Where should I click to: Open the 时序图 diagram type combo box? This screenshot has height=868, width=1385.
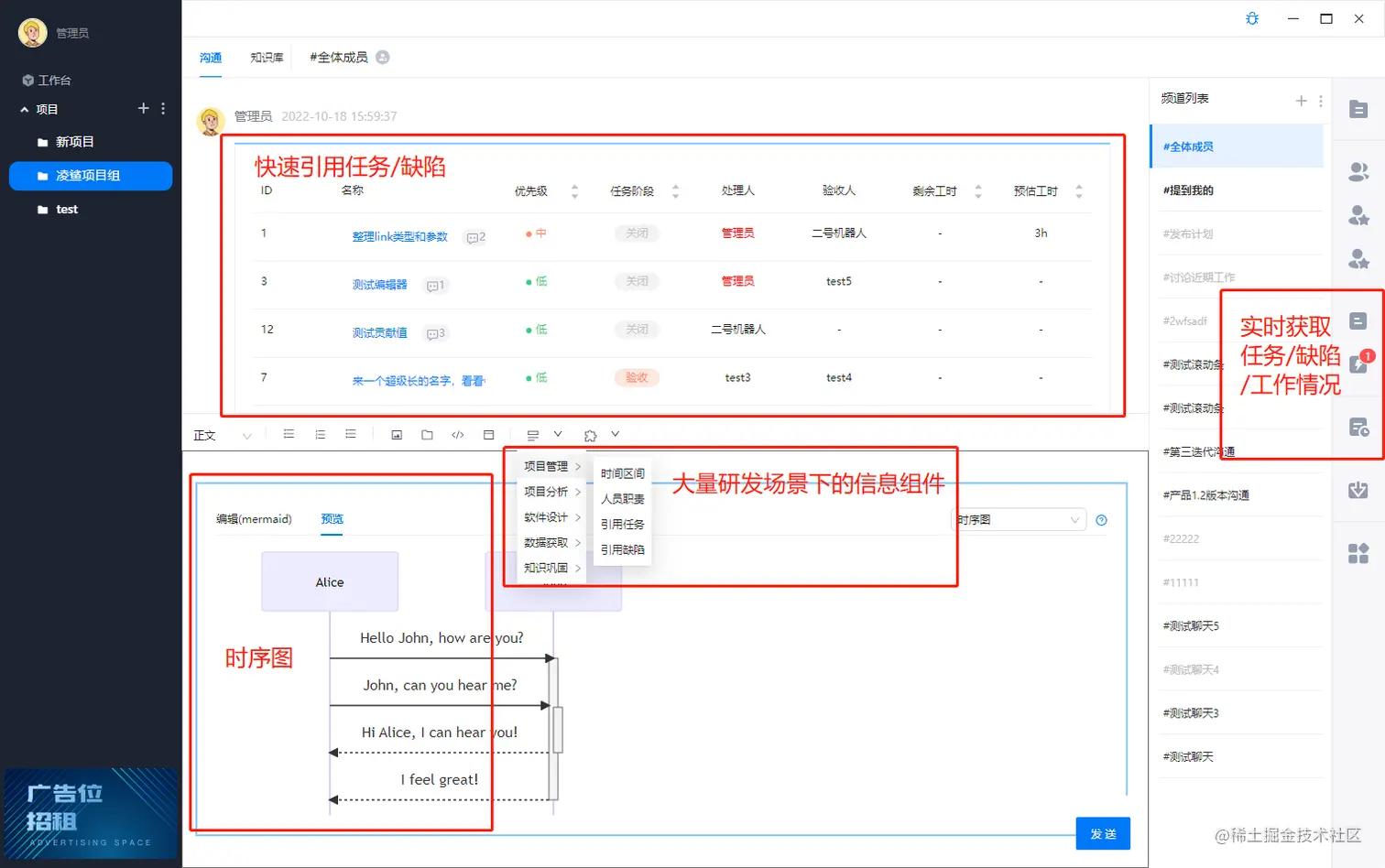(x=1019, y=520)
